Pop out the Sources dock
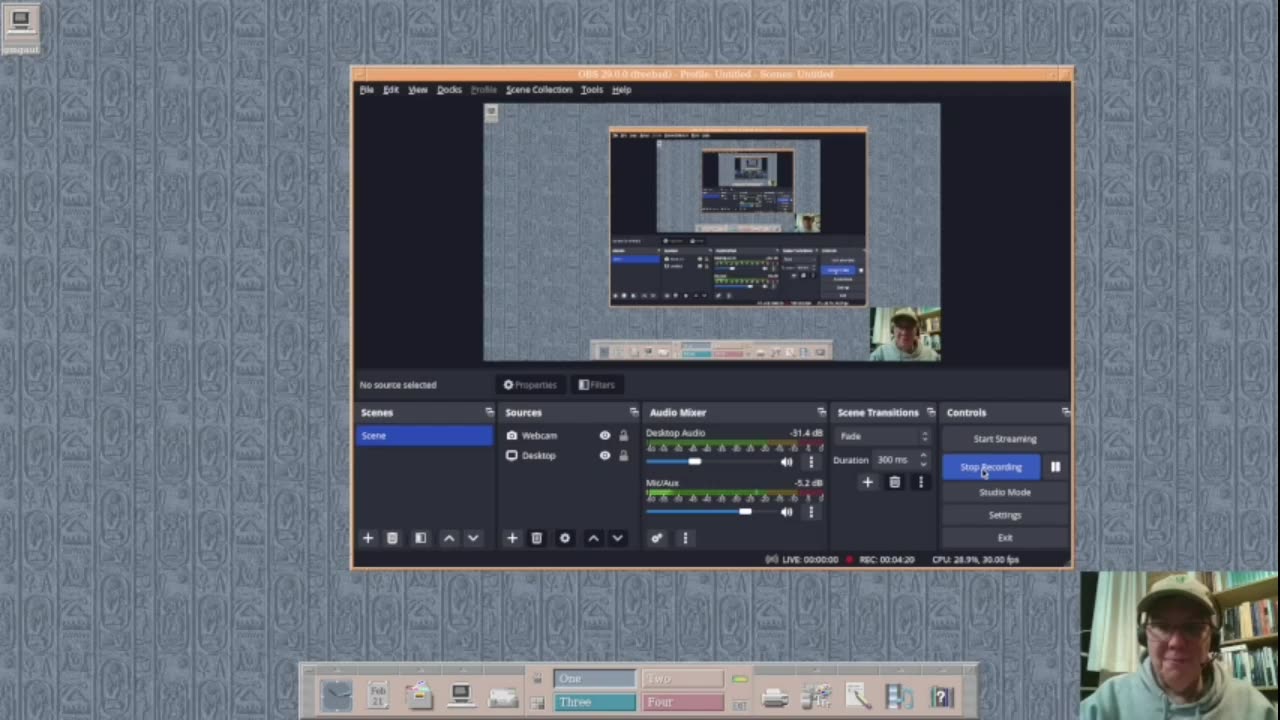The image size is (1280, 720). pos(633,412)
